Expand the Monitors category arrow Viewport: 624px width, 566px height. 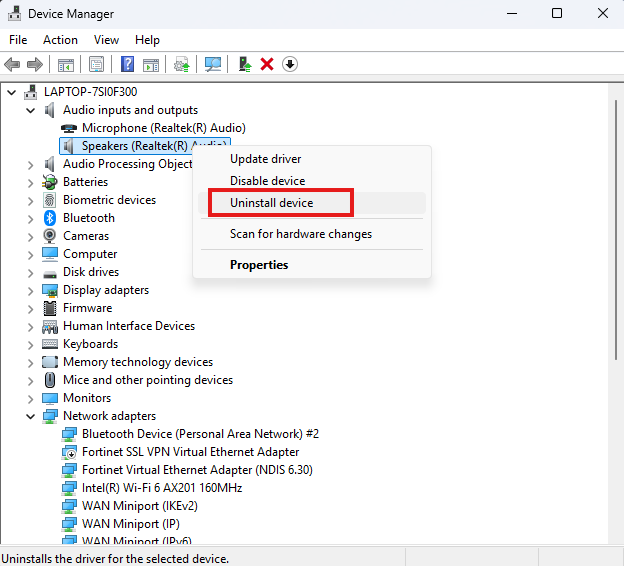click(x=31, y=398)
